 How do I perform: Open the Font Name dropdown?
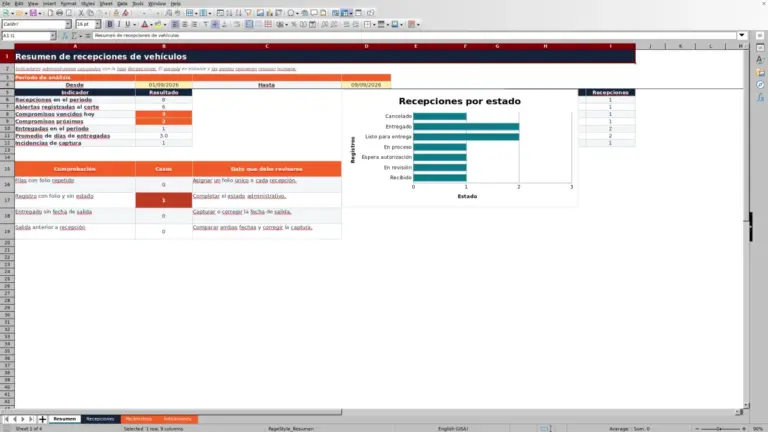(68, 24)
